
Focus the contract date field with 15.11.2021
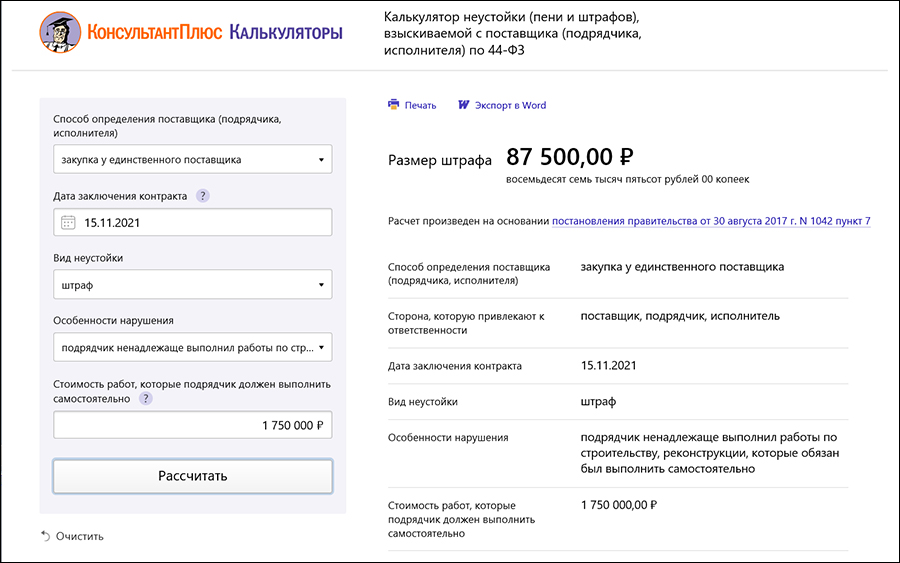200,223
